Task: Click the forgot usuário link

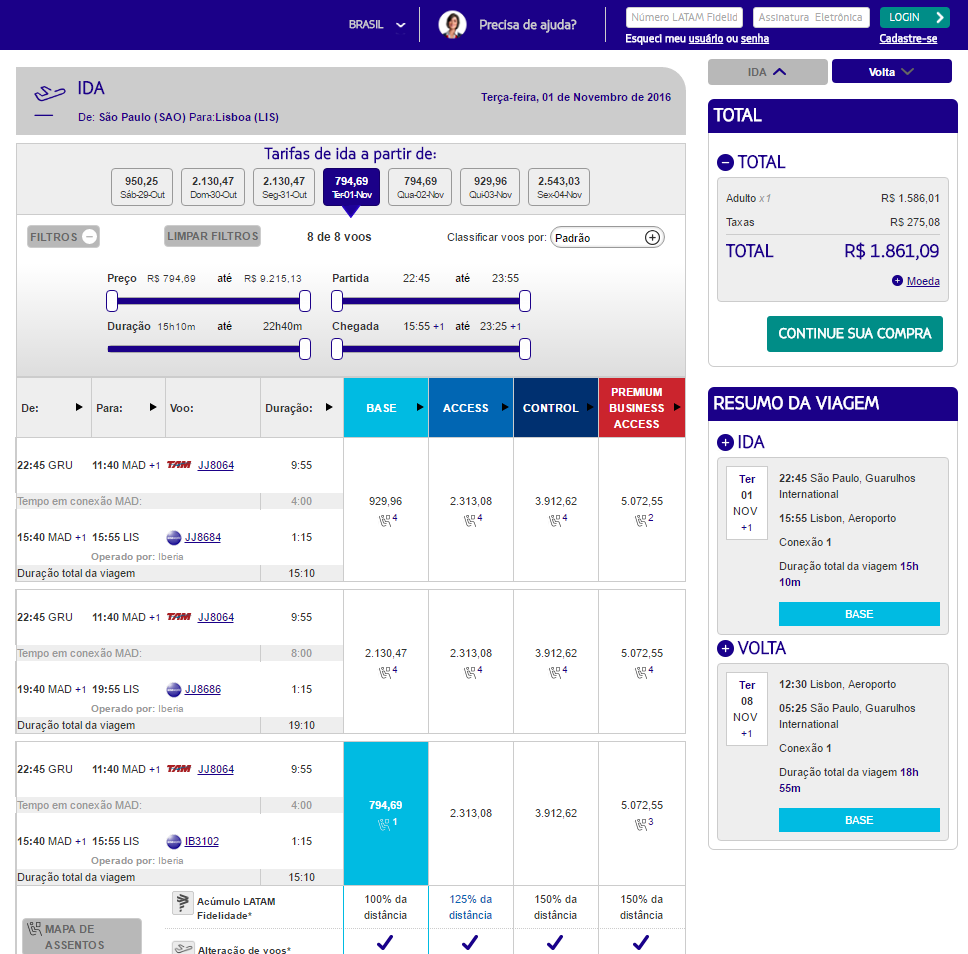Action: pyautogui.click(x=706, y=39)
